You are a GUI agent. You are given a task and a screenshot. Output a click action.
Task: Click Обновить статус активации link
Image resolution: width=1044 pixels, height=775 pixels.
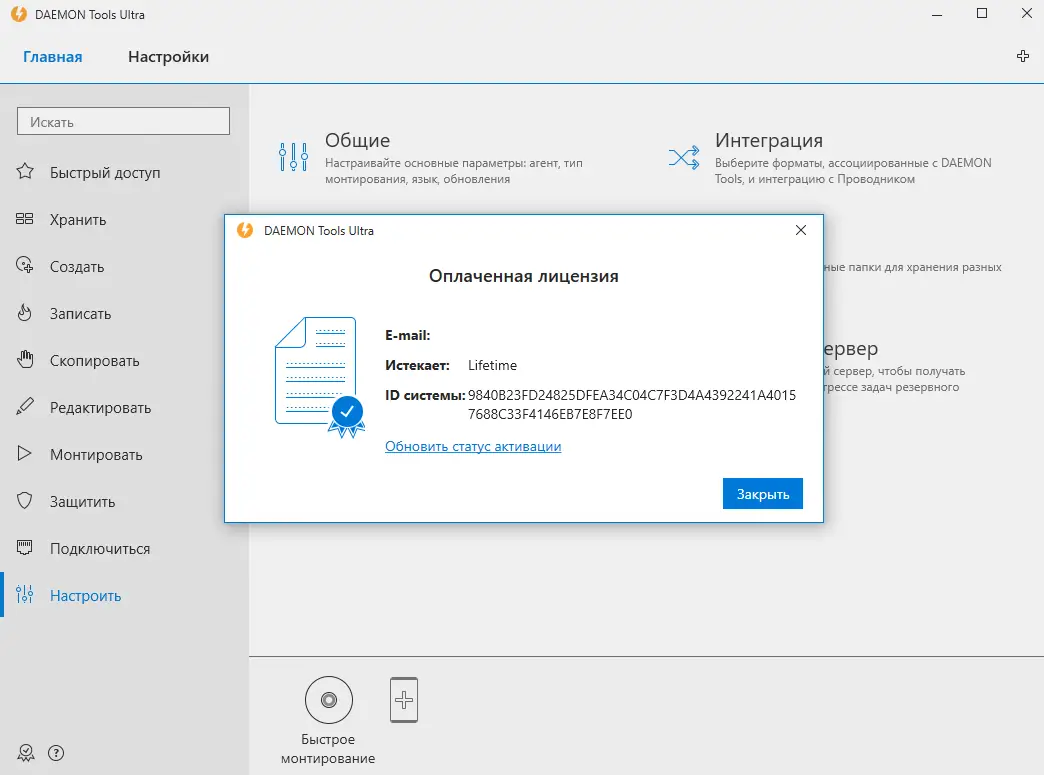point(473,446)
